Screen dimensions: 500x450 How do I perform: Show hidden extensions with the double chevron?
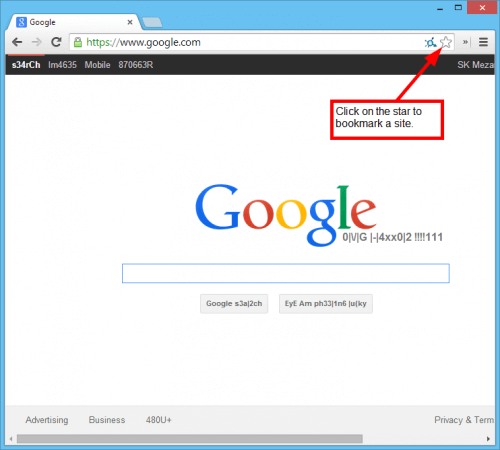coord(465,42)
